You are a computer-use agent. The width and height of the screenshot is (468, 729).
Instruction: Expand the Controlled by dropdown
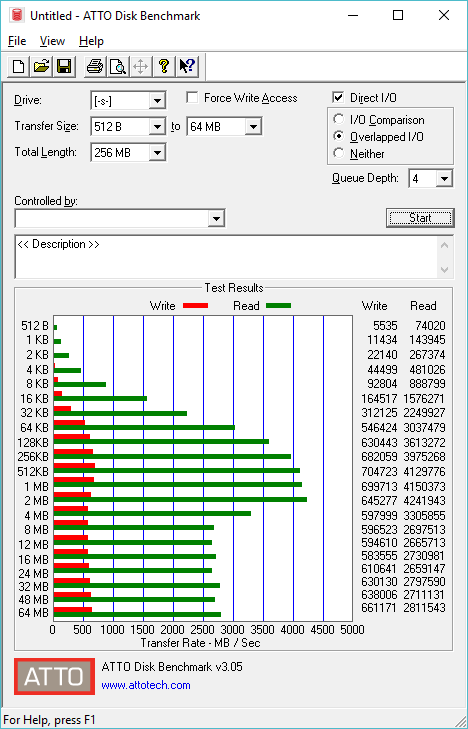tap(216, 219)
